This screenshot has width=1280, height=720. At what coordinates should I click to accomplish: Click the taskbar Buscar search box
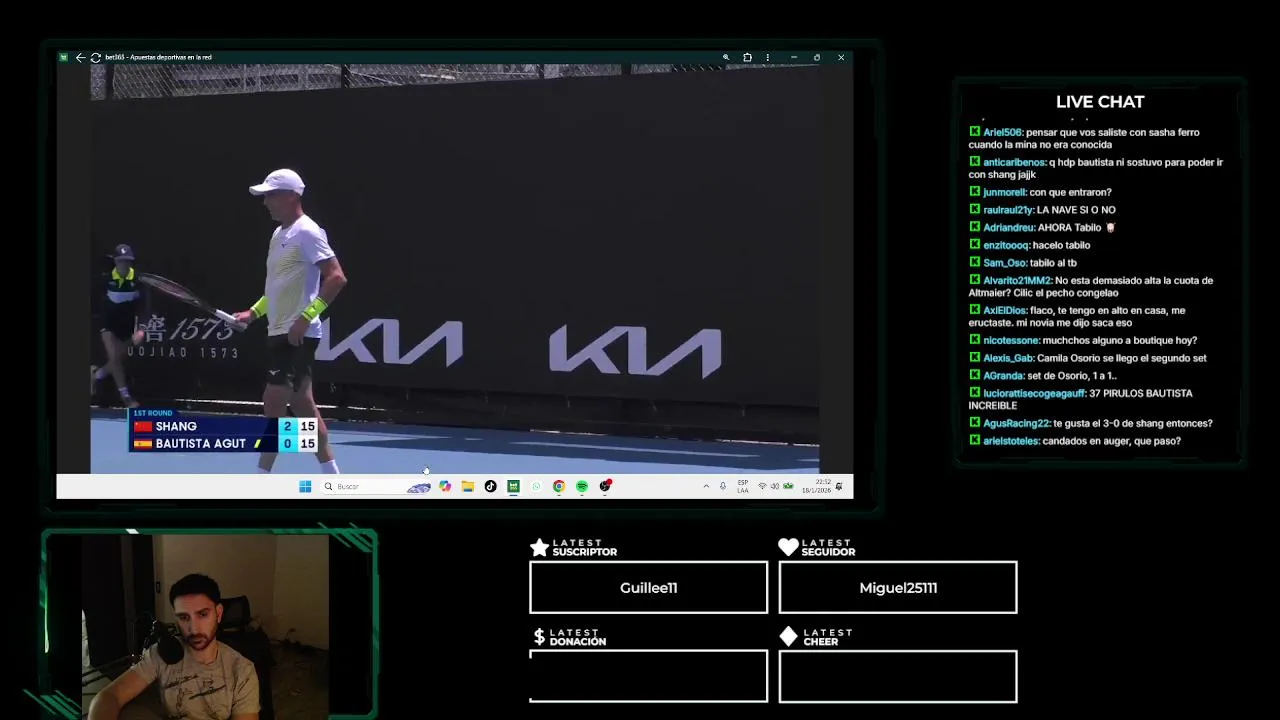[x=376, y=486]
